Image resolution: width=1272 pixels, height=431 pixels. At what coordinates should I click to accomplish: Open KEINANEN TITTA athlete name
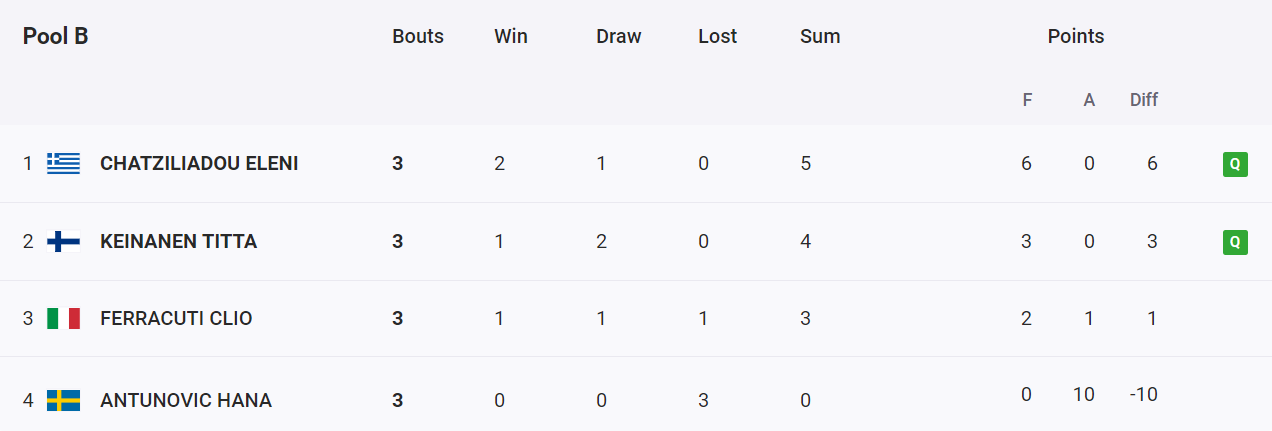(179, 241)
